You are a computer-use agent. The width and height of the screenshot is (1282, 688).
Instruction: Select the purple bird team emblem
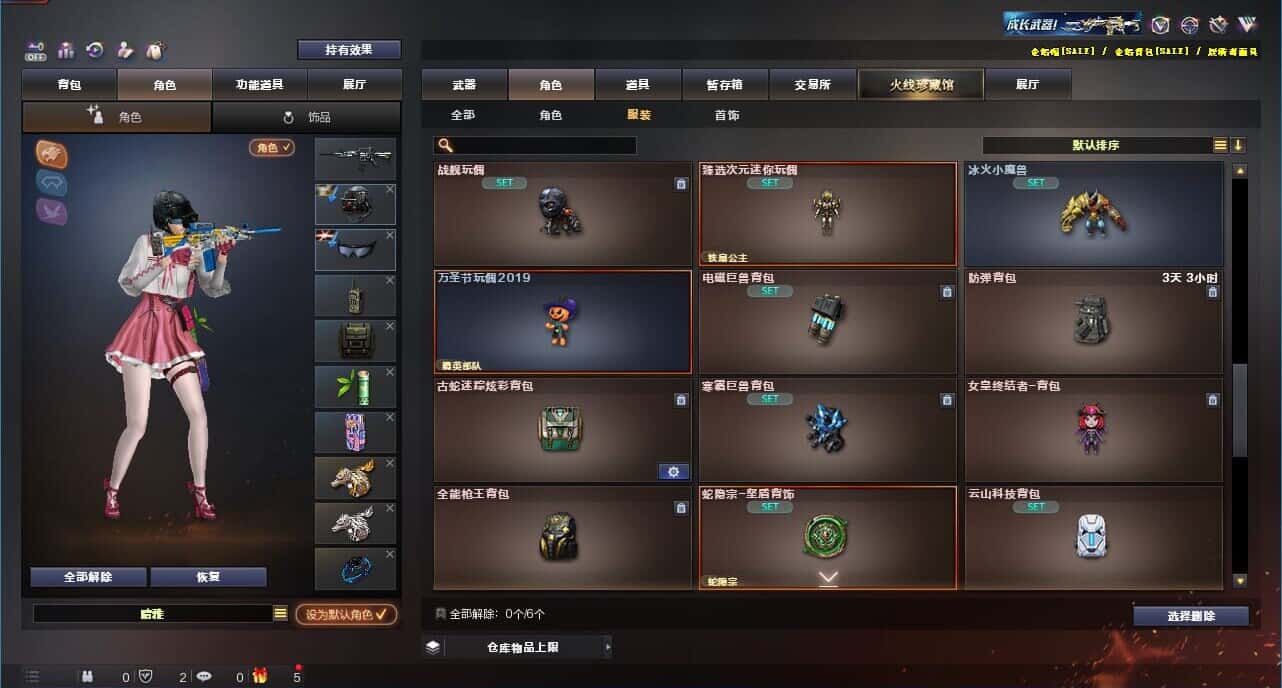pyautogui.click(x=51, y=210)
